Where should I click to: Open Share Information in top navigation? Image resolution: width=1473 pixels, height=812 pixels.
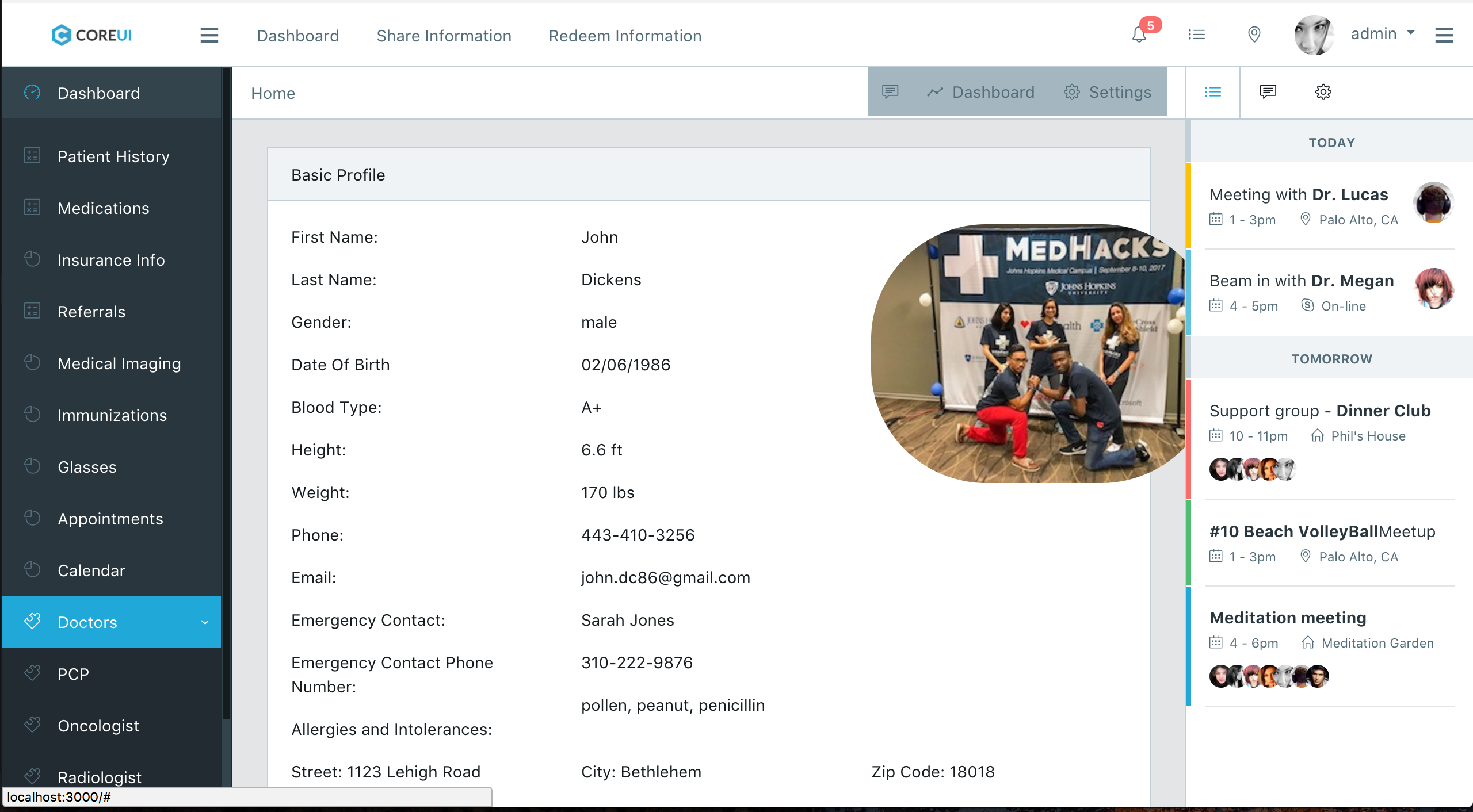click(444, 36)
